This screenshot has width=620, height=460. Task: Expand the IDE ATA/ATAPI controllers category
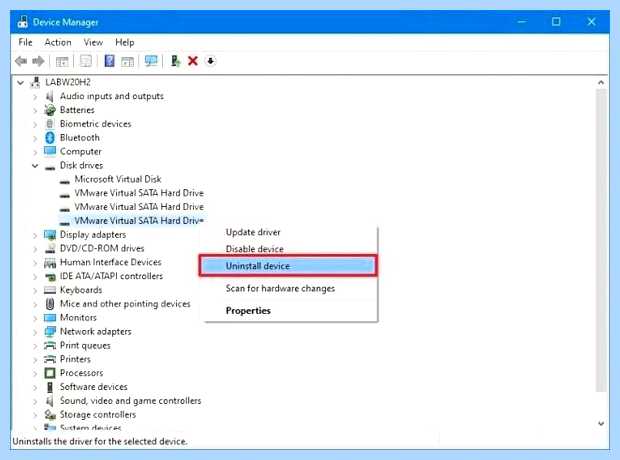tap(35, 276)
